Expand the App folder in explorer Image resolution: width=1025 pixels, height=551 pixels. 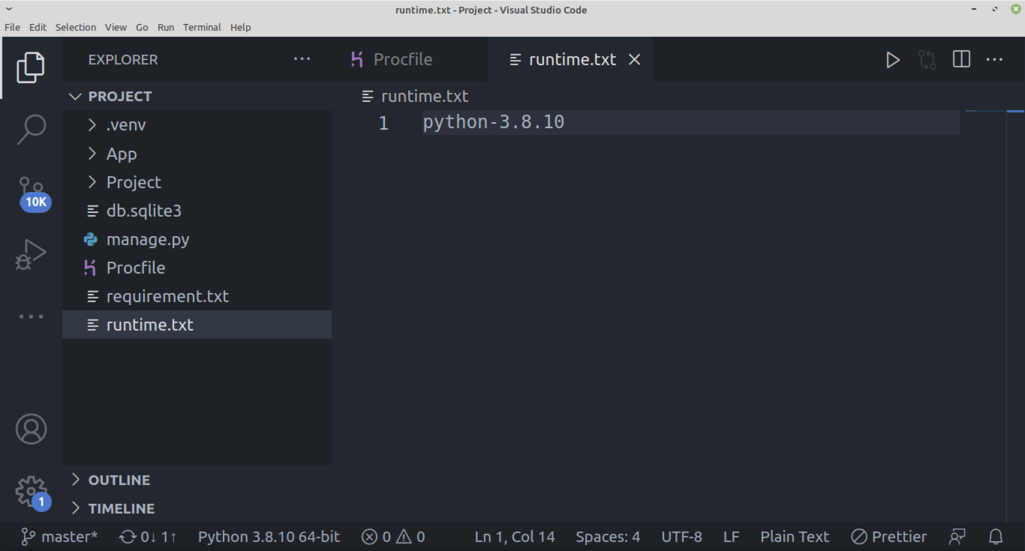(x=121, y=154)
